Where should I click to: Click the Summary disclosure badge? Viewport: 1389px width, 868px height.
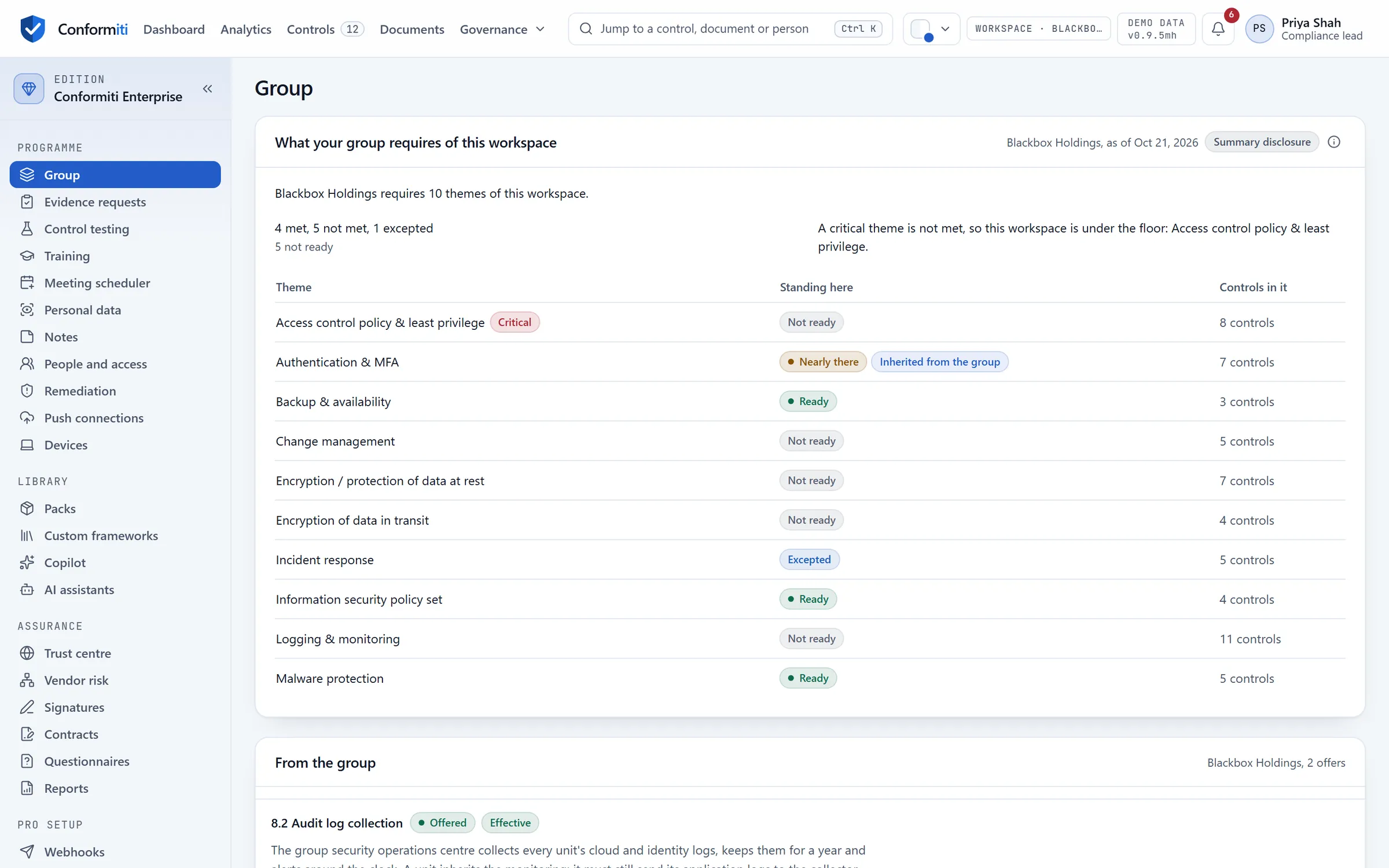coord(1262,142)
